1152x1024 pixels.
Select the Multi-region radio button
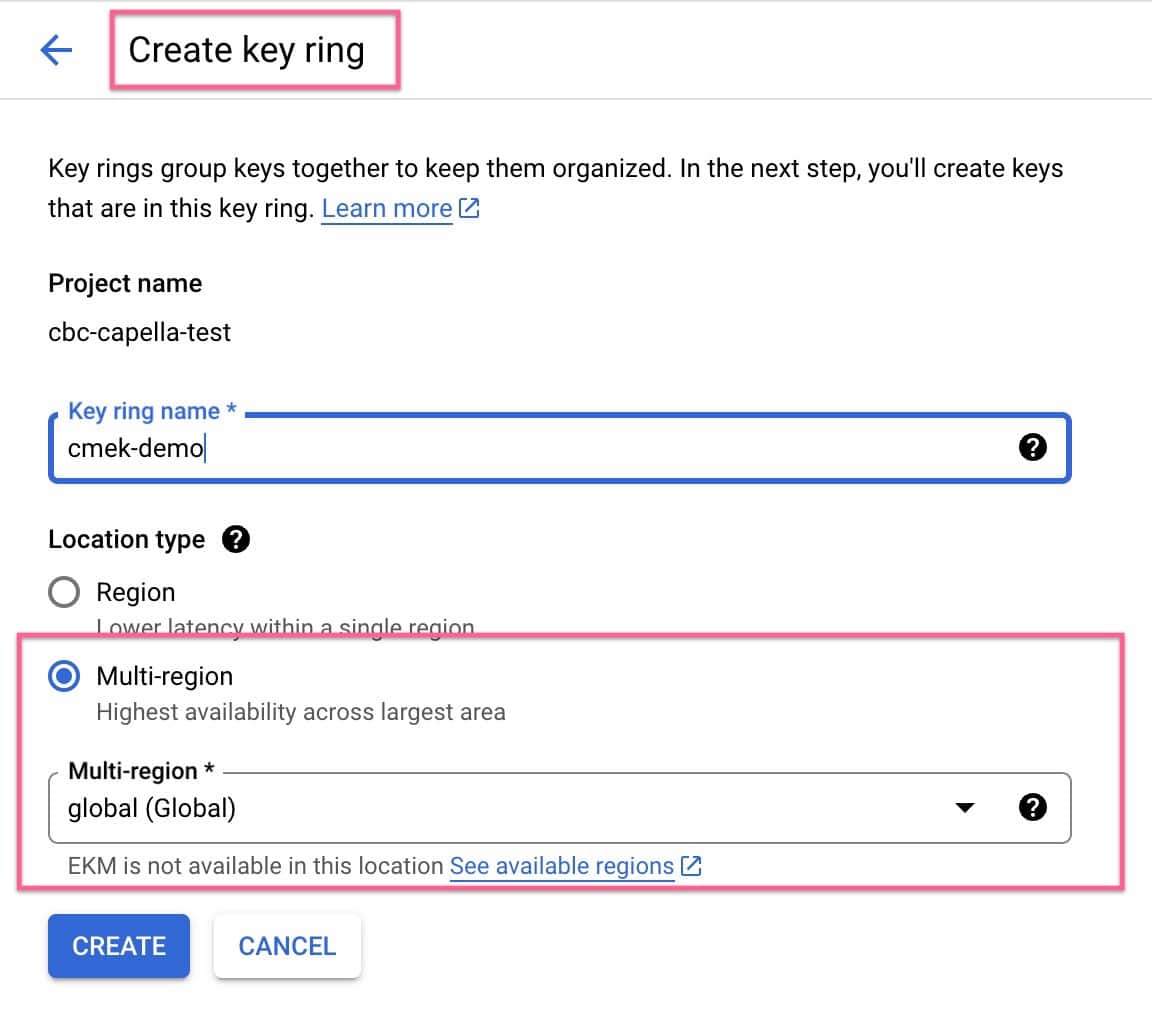(63, 676)
